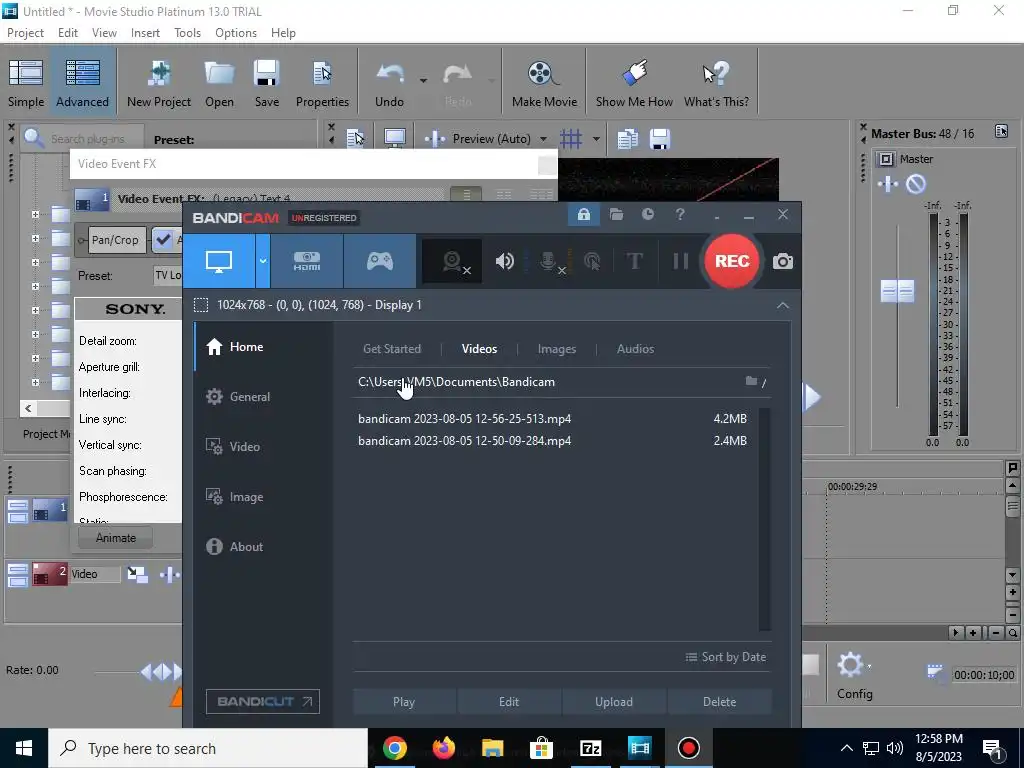1024x768 pixels.
Task: Click New Project in Movie Studio toolbar
Action: pyautogui.click(x=159, y=83)
